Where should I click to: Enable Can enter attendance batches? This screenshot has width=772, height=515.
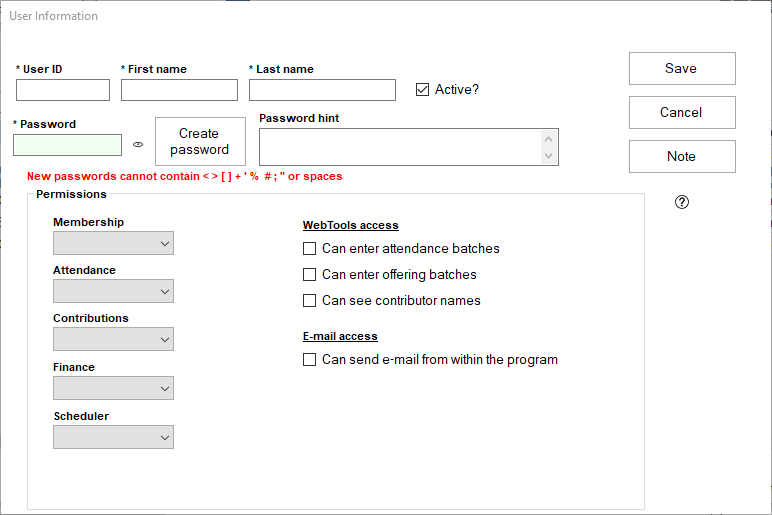coord(310,249)
